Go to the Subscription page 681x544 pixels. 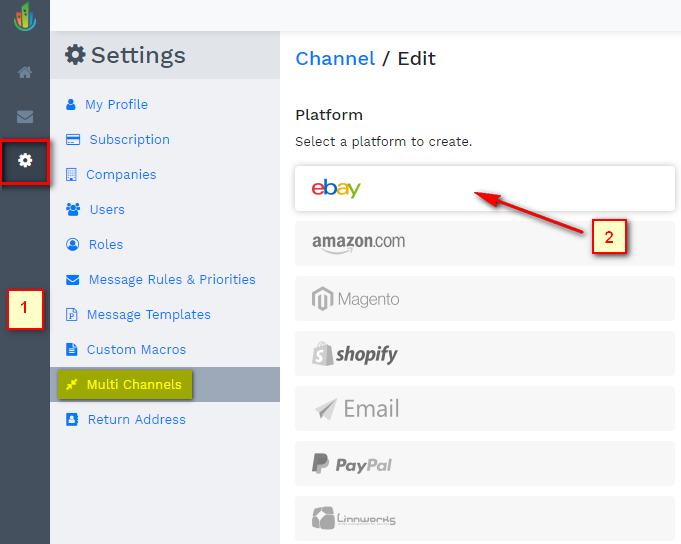point(129,140)
